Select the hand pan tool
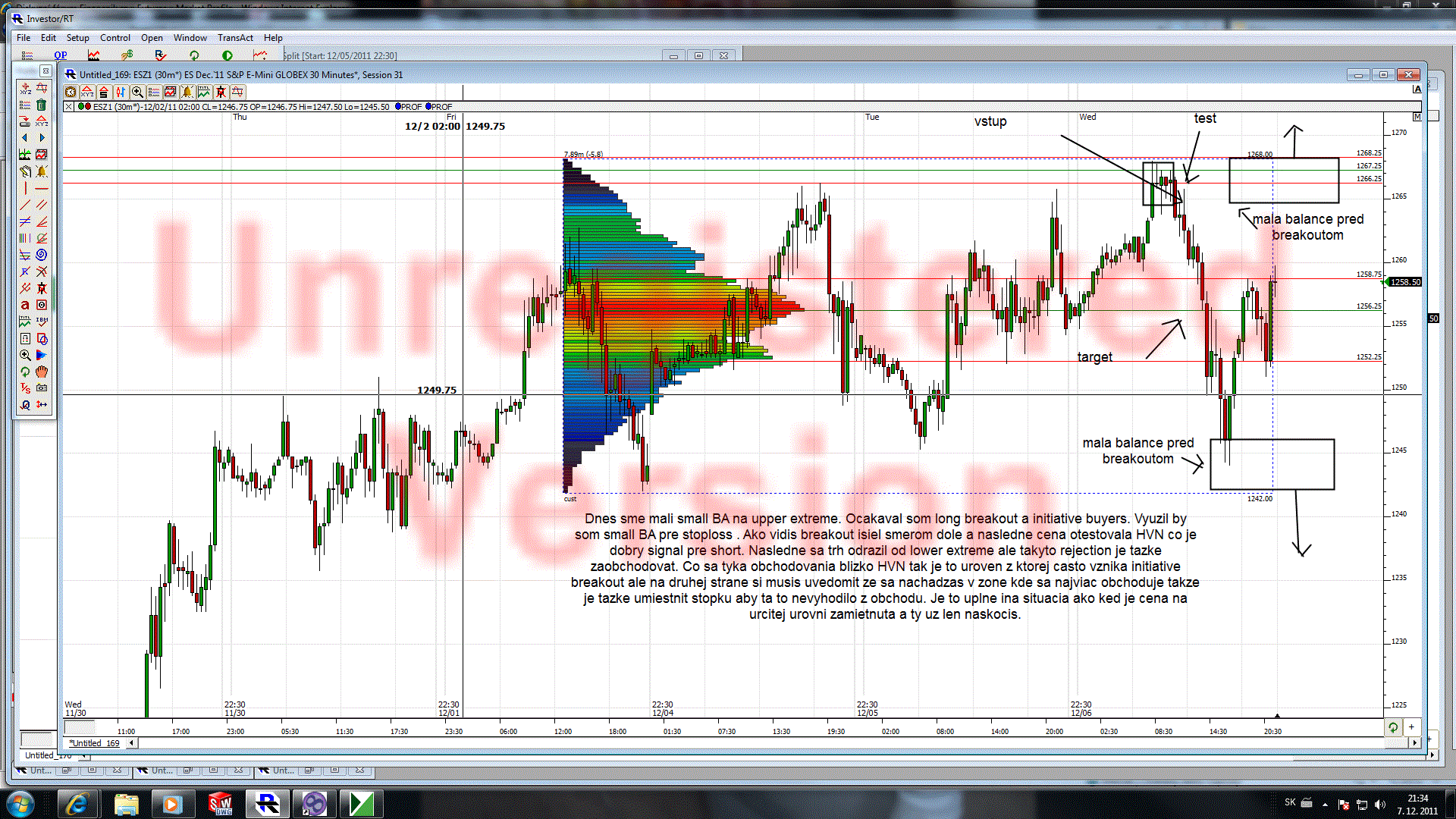Screen dimensions: 1456x819 [42, 372]
